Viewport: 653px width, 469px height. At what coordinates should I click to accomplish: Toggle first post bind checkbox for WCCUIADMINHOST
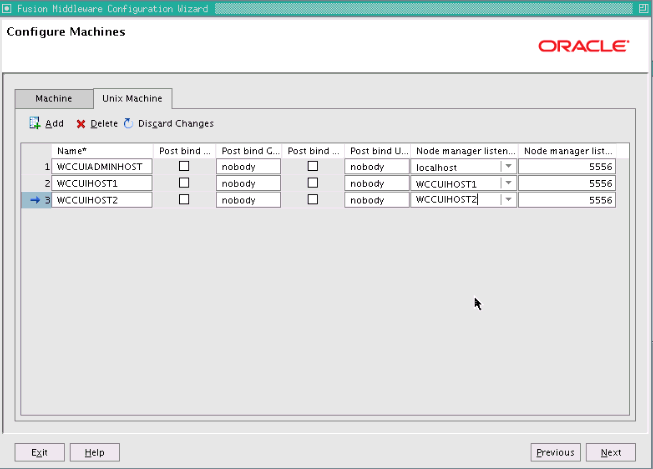click(184, 166)
